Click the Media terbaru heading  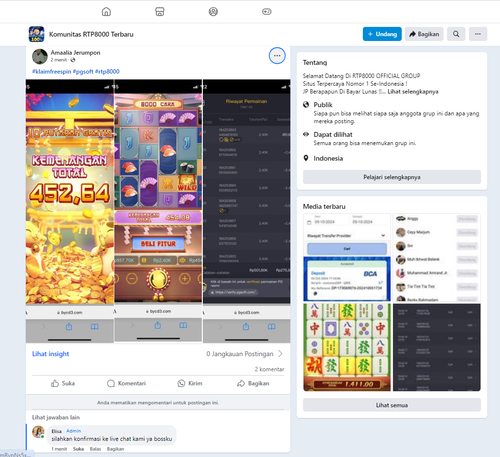[324, 206]
